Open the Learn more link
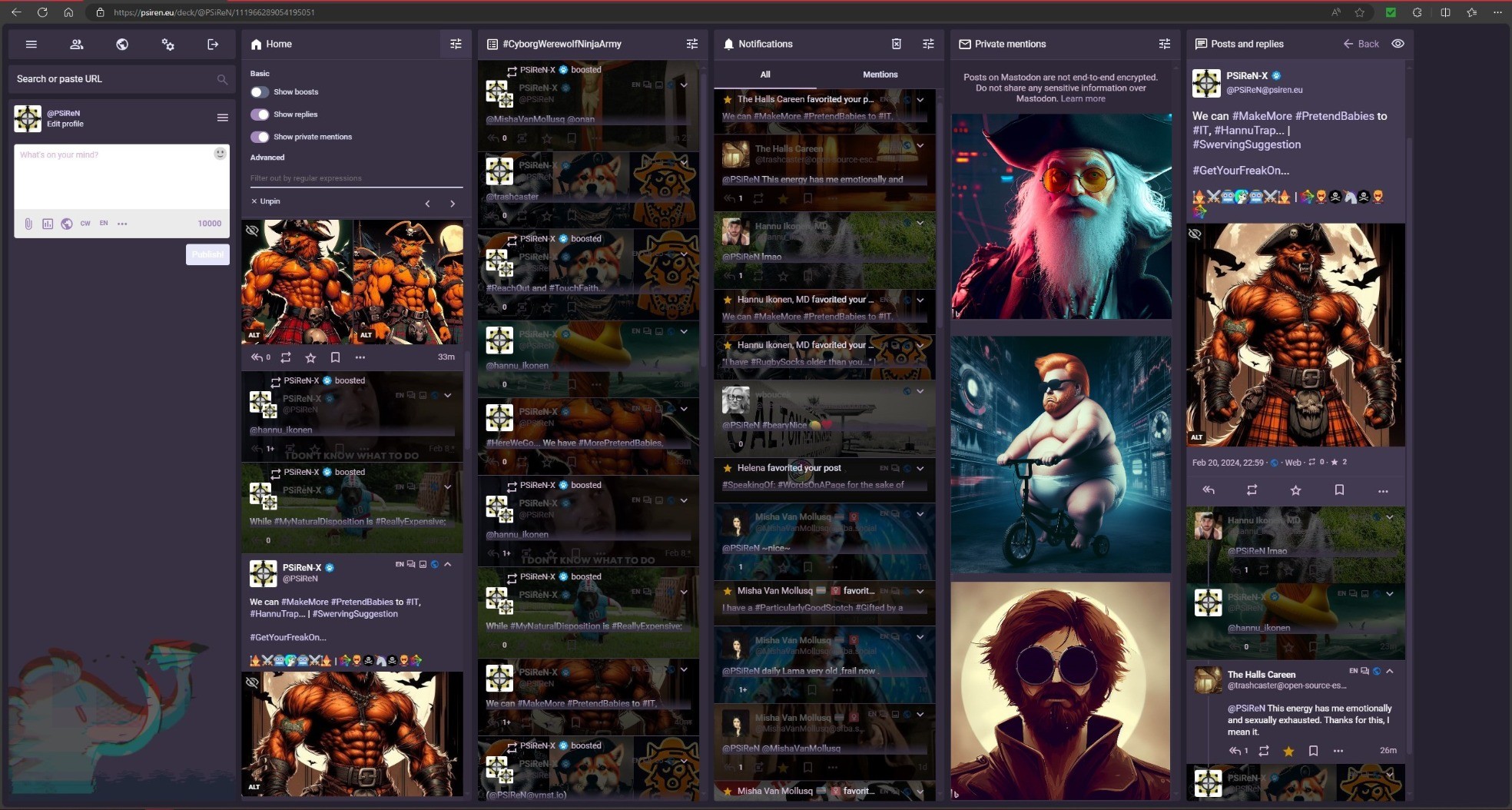The width and height of the screenshot is (1512, 810). click(x=1083, y=99)
